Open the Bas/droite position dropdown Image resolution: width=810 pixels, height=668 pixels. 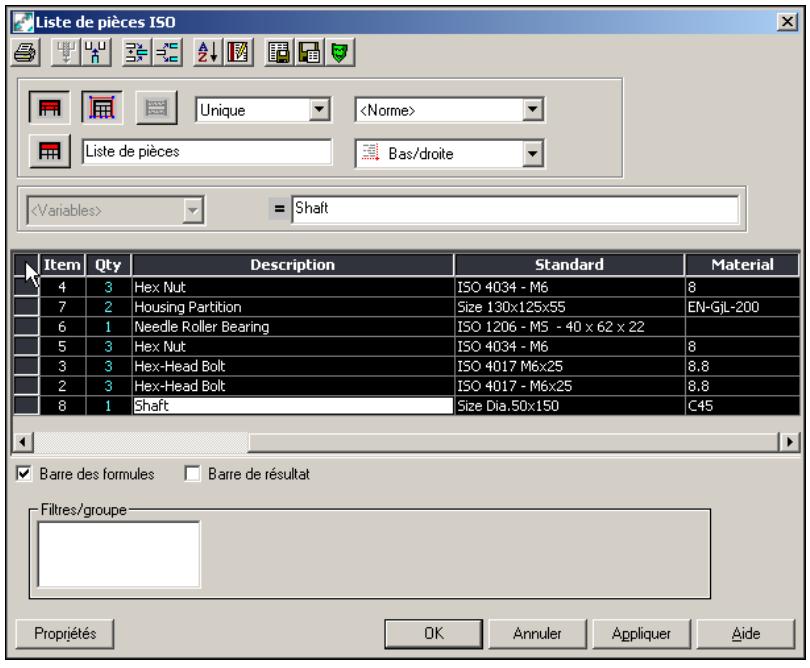[x=532, y=153]
